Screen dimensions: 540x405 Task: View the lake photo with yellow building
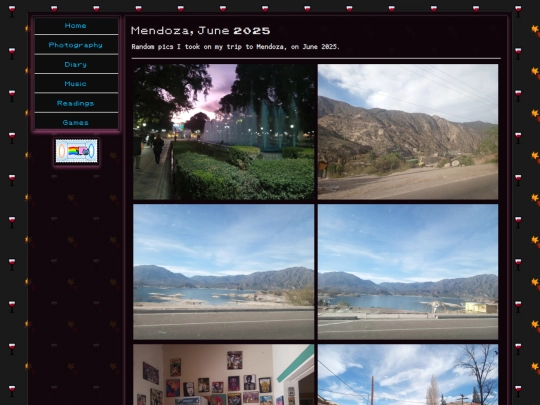click(x=408, y=272)
